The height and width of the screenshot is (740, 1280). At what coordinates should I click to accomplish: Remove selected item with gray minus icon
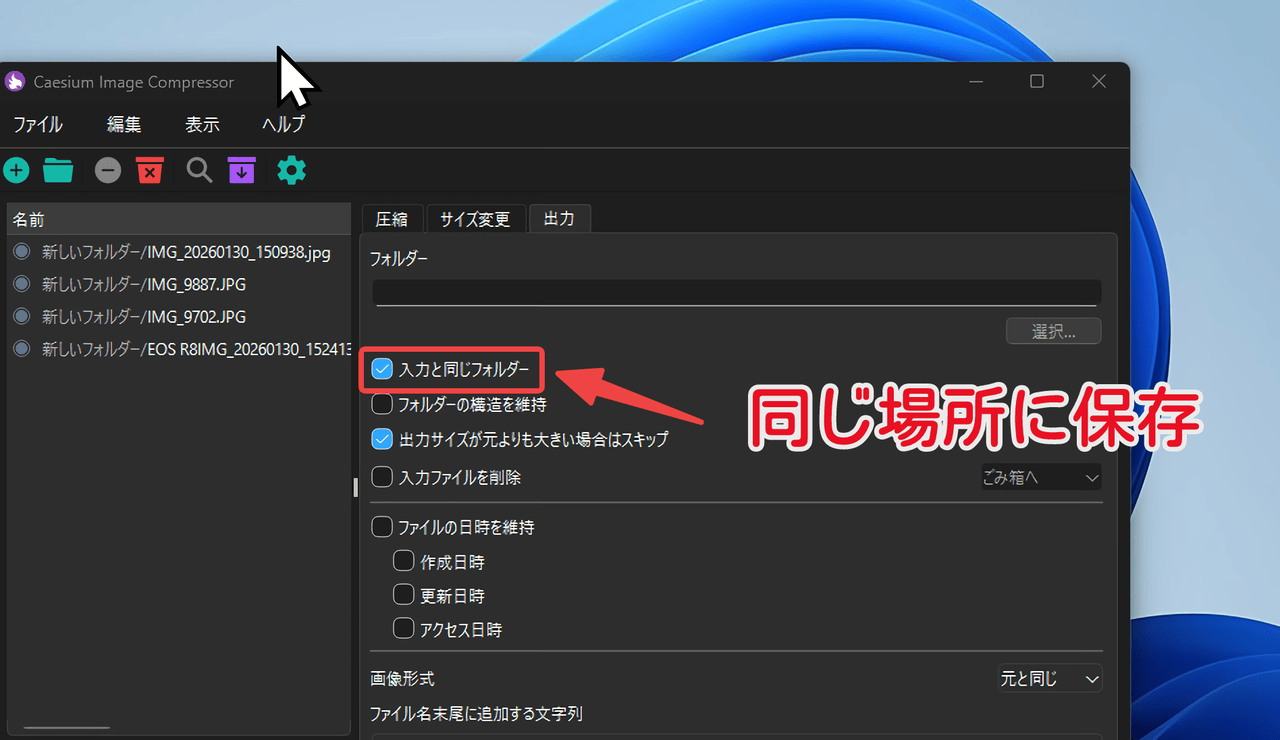[108, 171]
